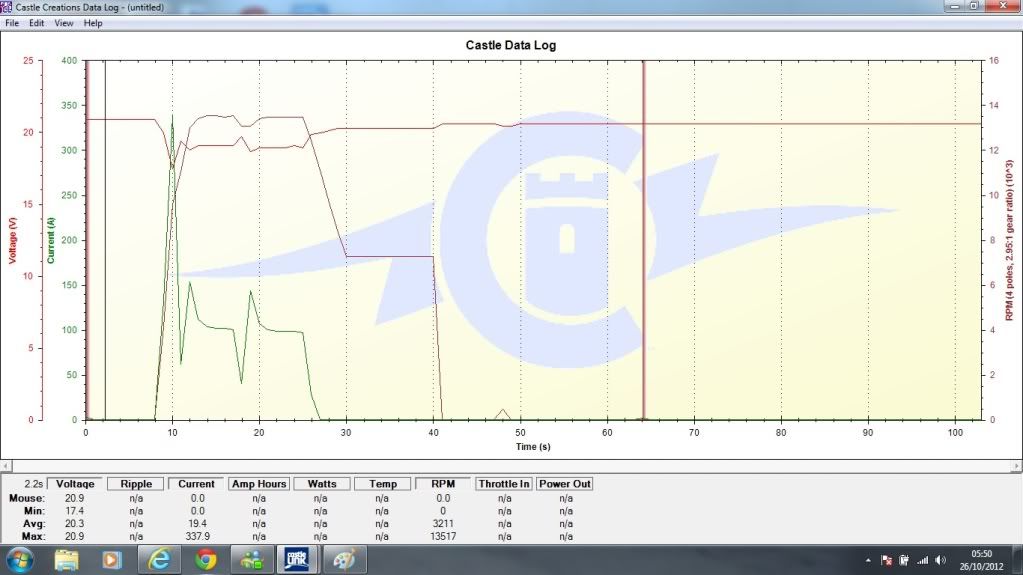The width and height of the screenshot is (1023, 575).
Task: Click the volume speaker tray icon
Action: click(x=940, y=560)
